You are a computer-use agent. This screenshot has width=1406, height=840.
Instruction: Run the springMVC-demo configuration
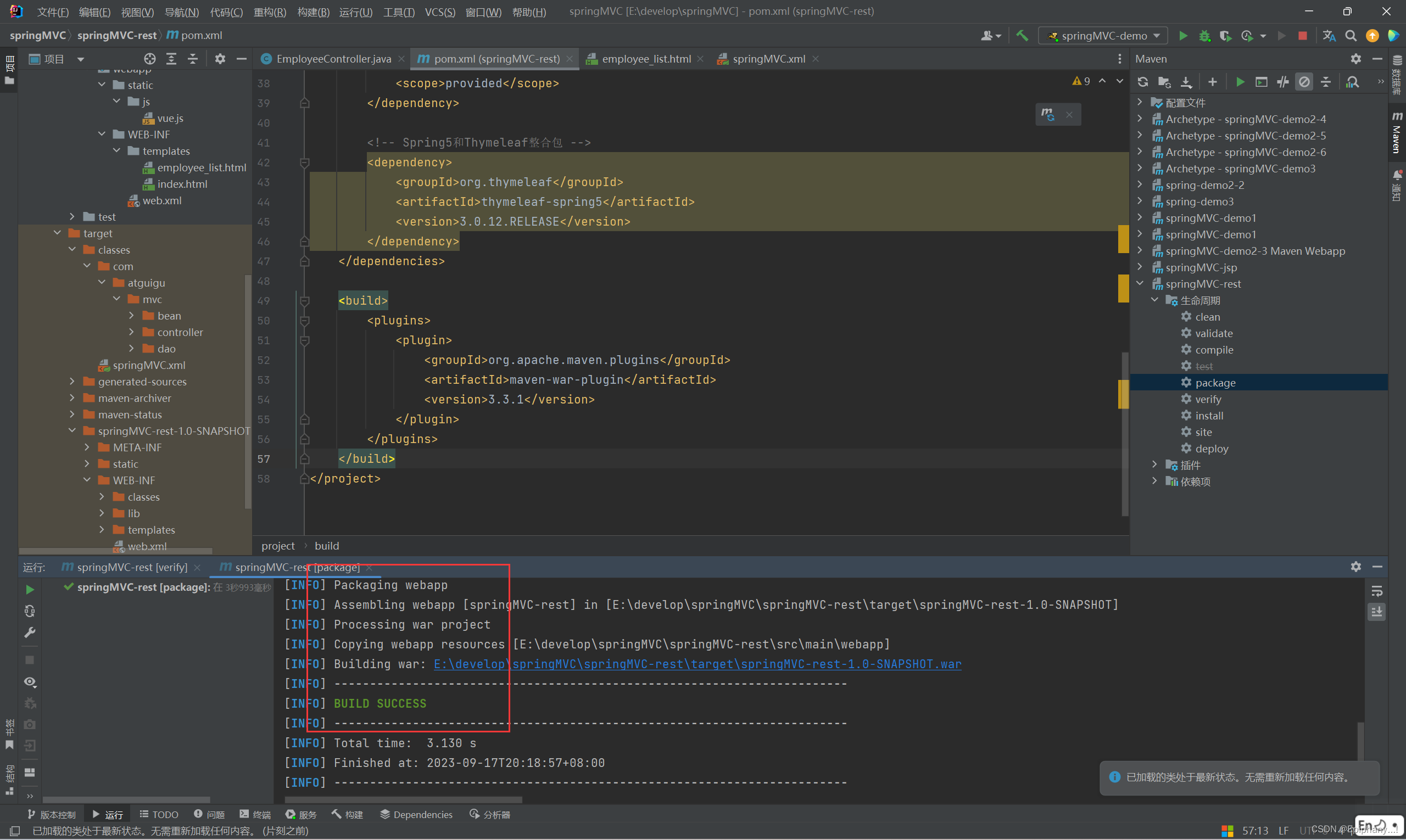tap(1183, 36)
